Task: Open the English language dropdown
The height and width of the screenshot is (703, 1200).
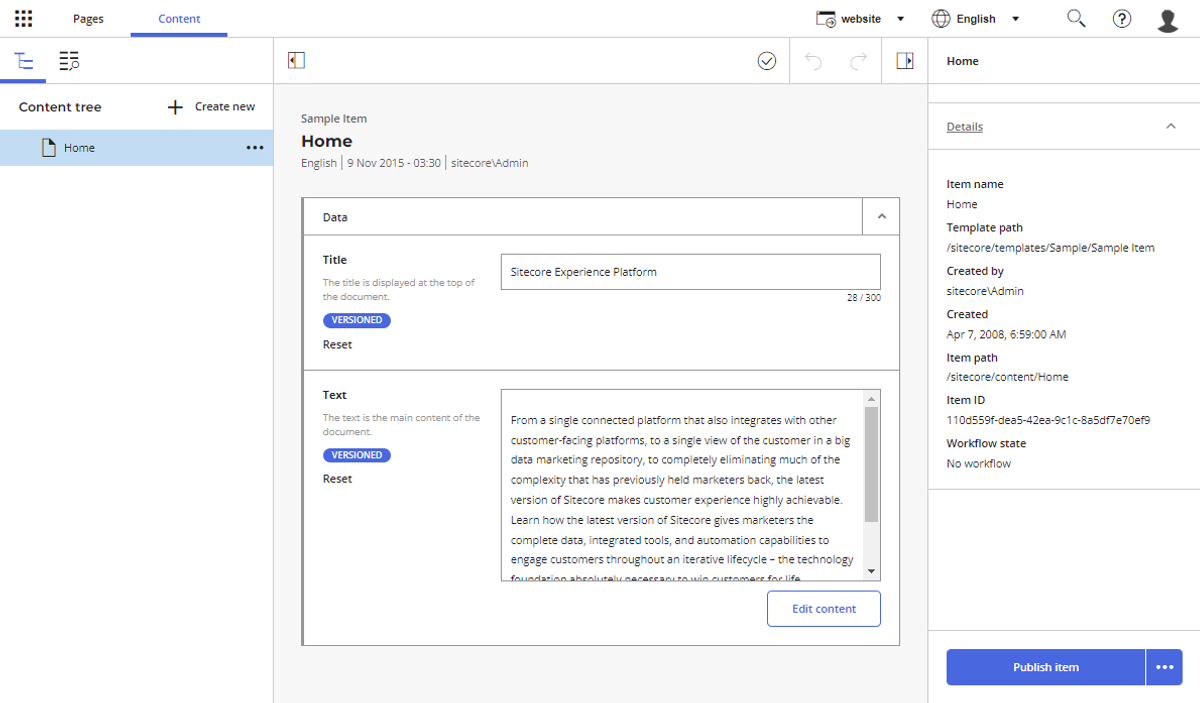Action: pos(976,19)
